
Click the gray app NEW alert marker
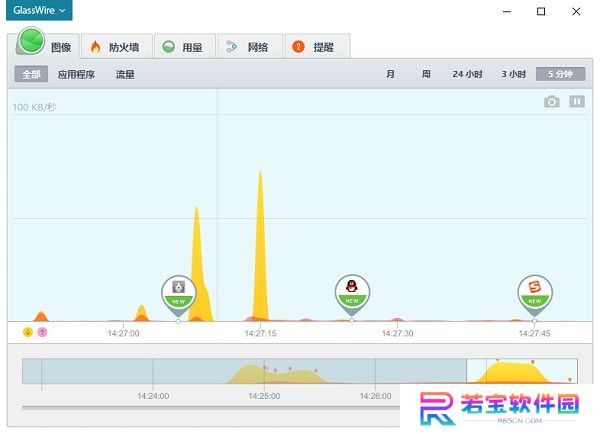pyautogui.click(x=179, y=296)
